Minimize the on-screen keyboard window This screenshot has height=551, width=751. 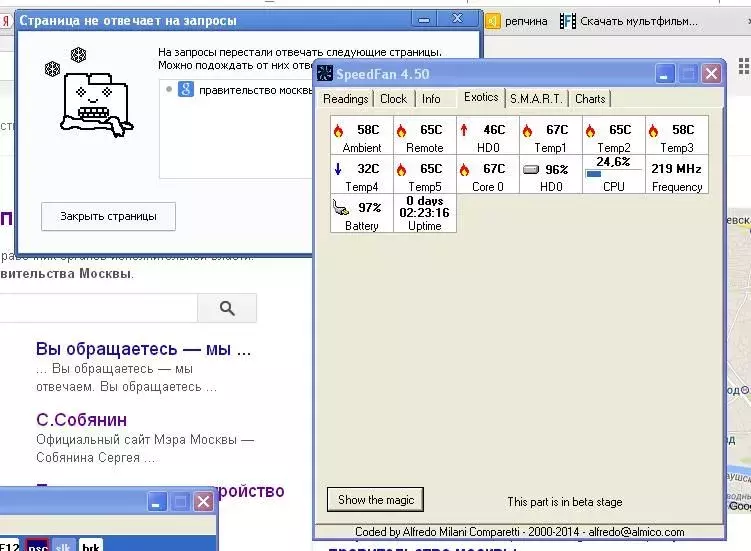[156, 502]
